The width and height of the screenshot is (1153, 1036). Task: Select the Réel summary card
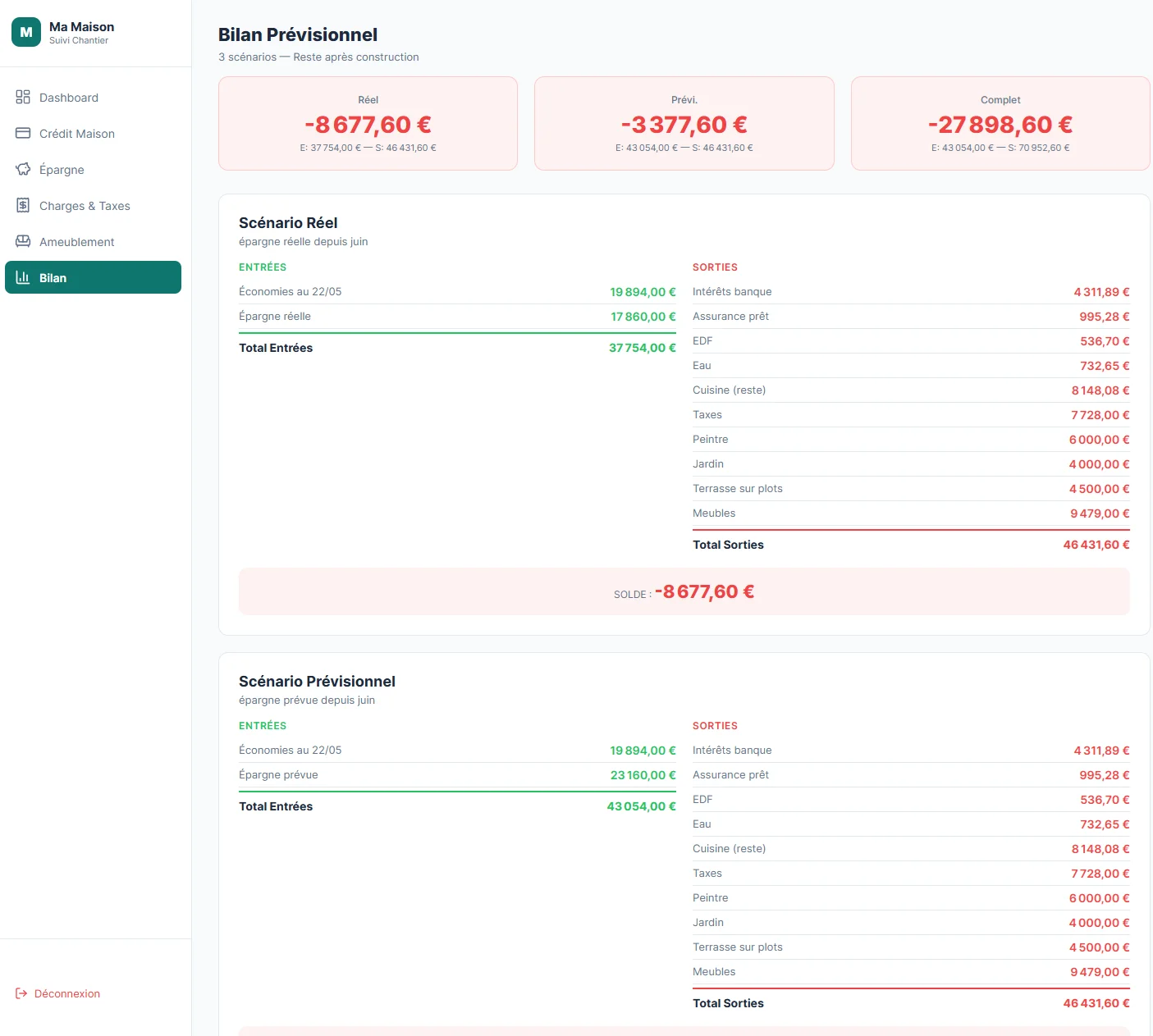coord(368,124)
